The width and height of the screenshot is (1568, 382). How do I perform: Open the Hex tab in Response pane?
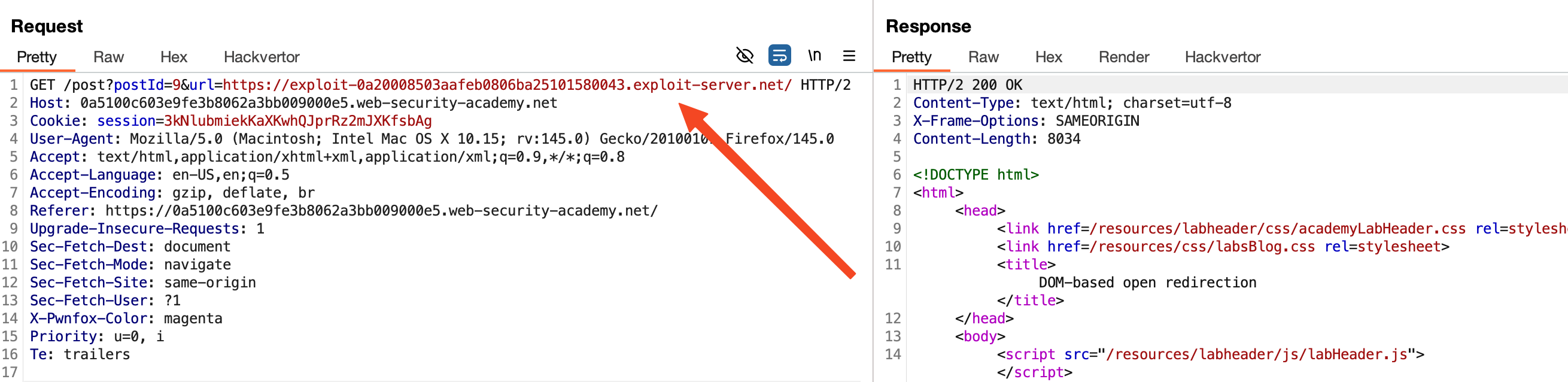pos(1048,57)
